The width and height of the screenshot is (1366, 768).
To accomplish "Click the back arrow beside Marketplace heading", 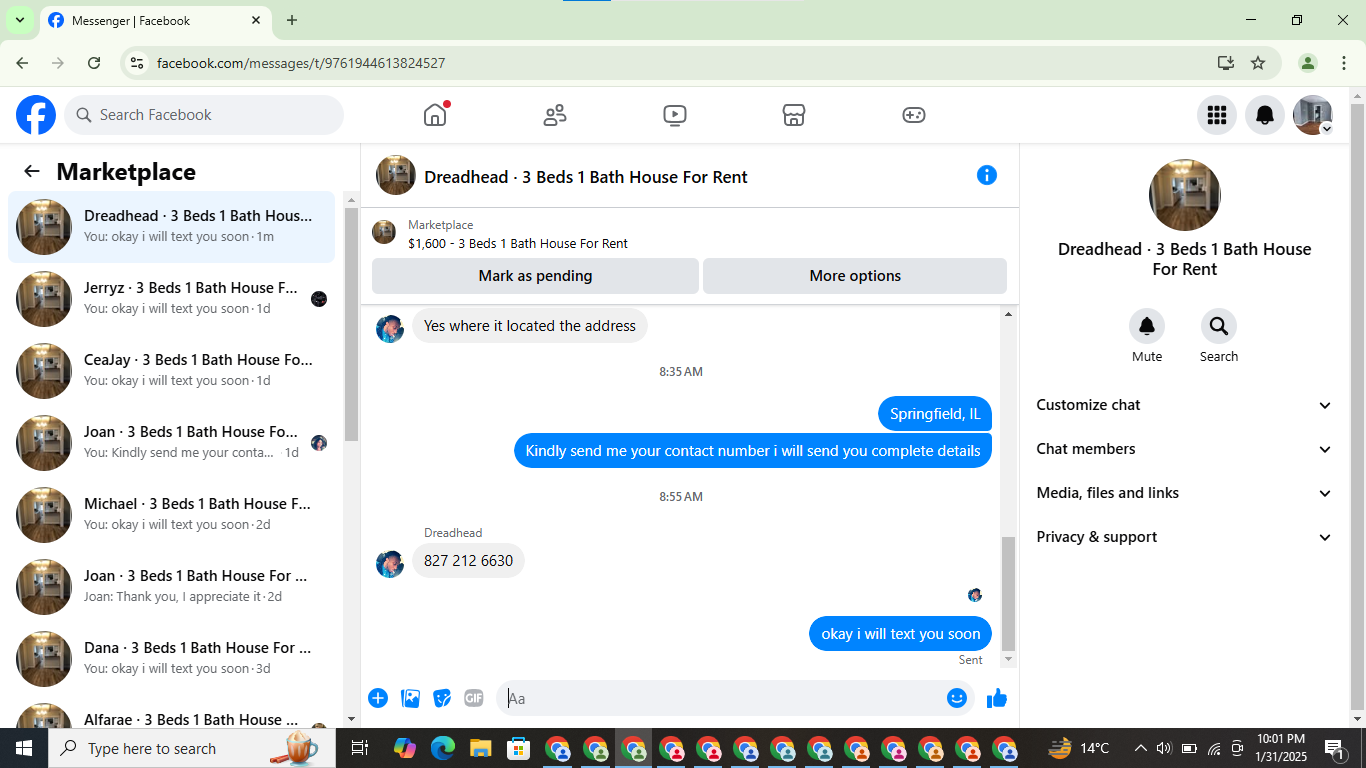I will tap(32, 171).
